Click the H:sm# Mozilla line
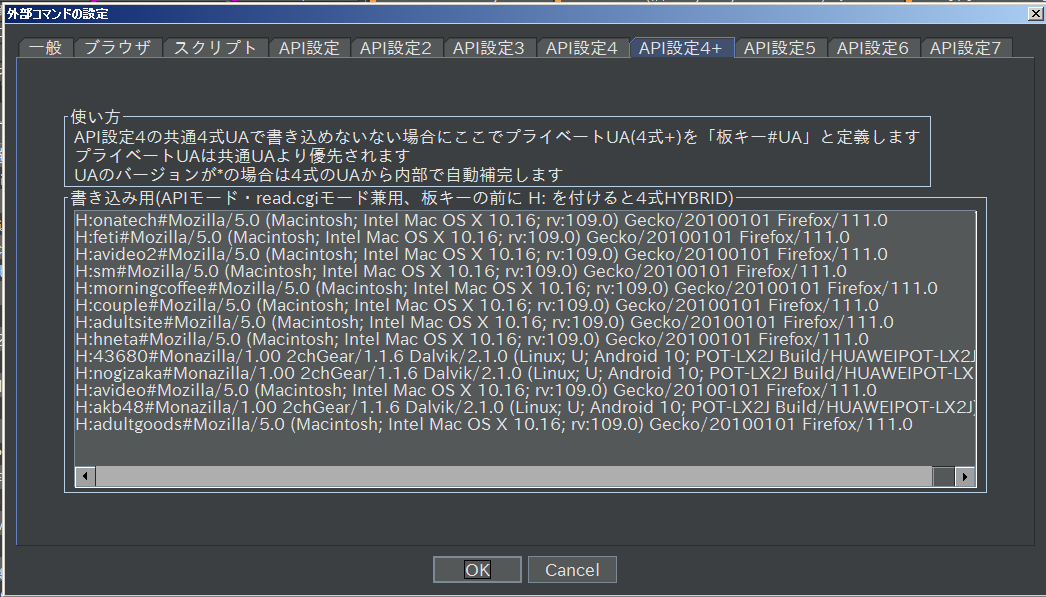 [461, 271]
